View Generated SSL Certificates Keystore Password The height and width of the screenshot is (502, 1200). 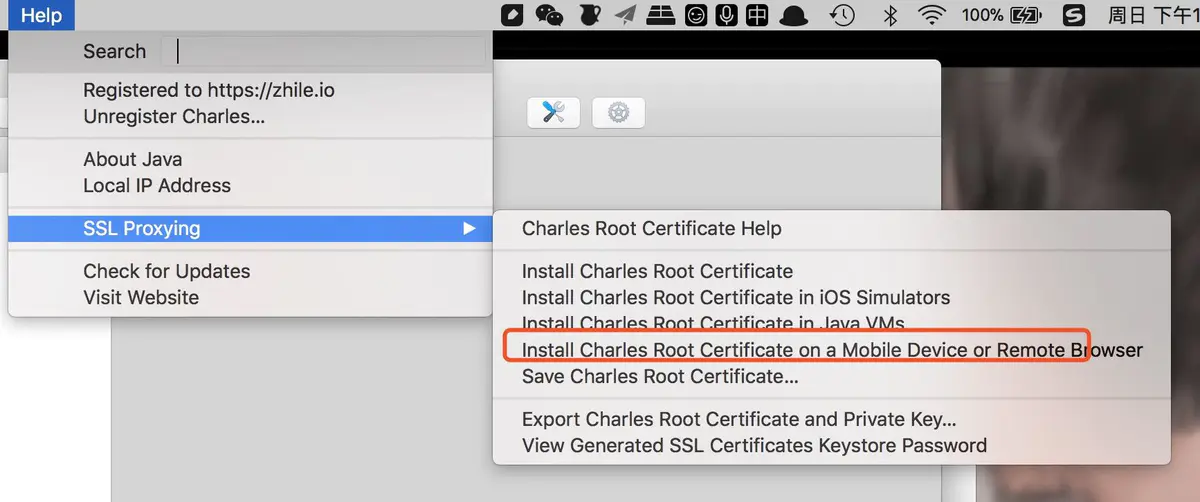point(754,445)
